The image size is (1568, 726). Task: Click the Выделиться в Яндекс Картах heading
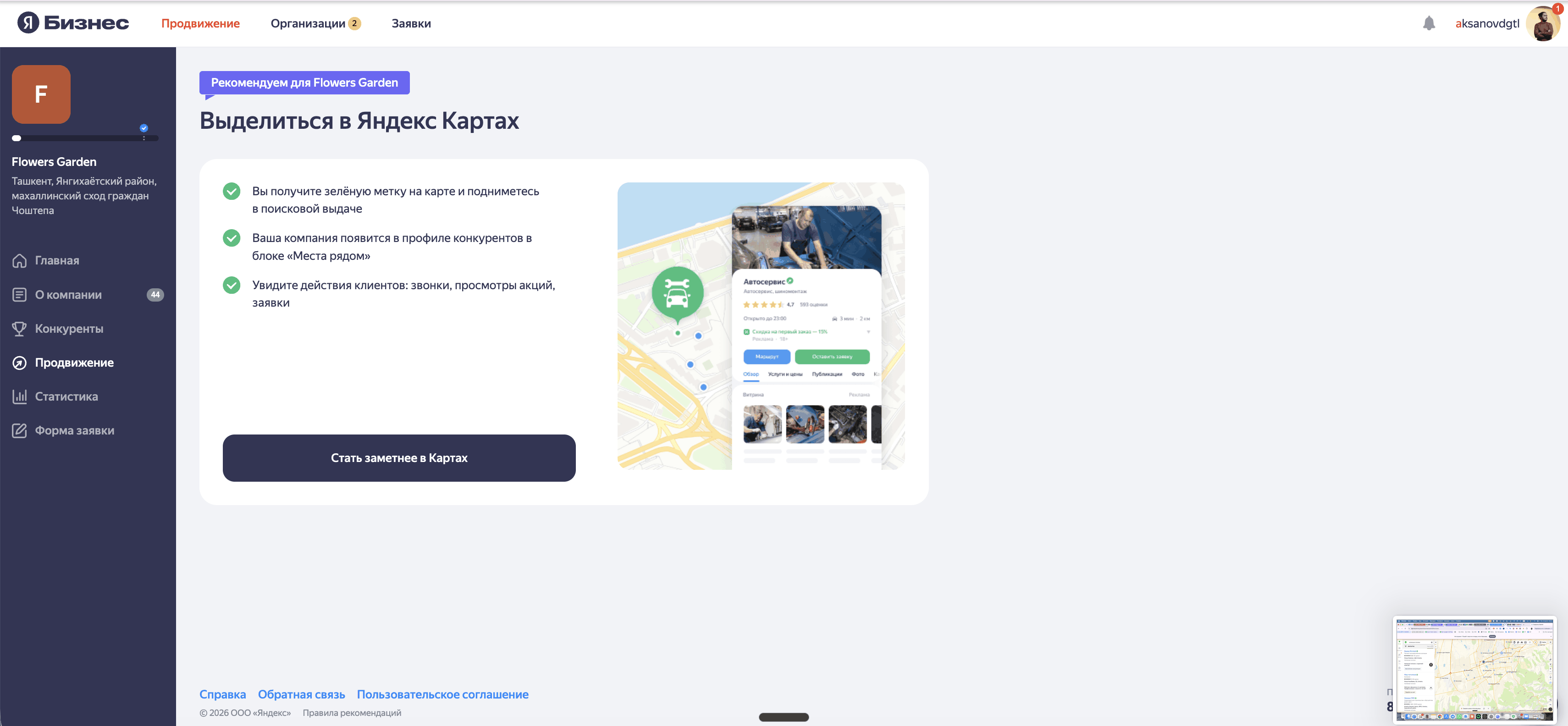pyautogui.click(x=359, y=121)
